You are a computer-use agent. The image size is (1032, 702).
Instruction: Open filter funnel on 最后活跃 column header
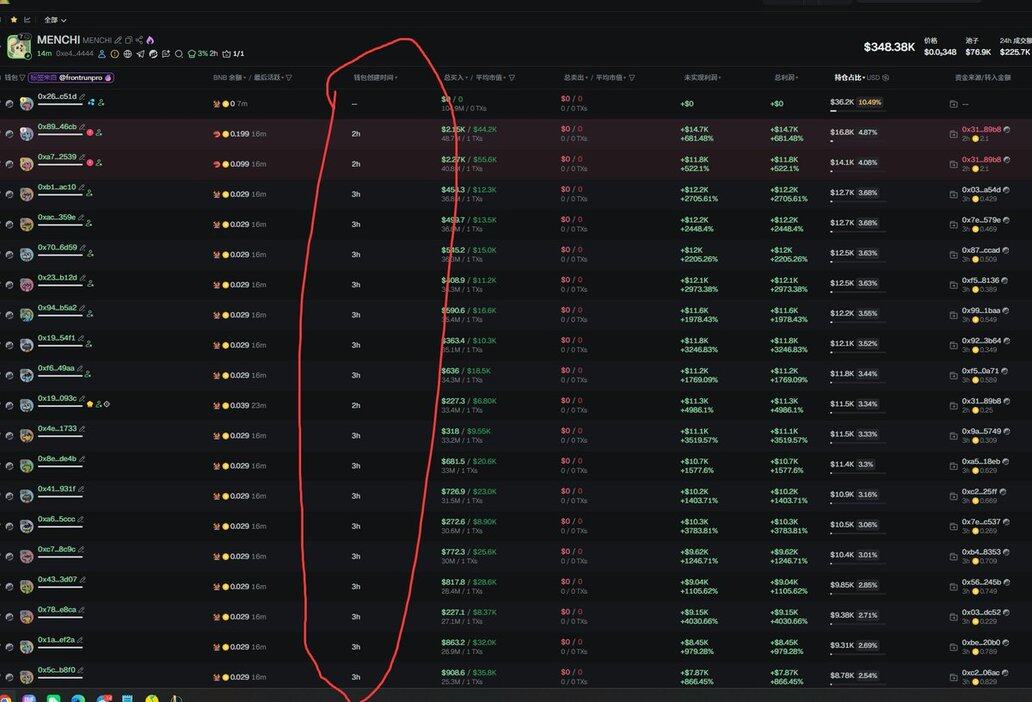coord(289,77)
